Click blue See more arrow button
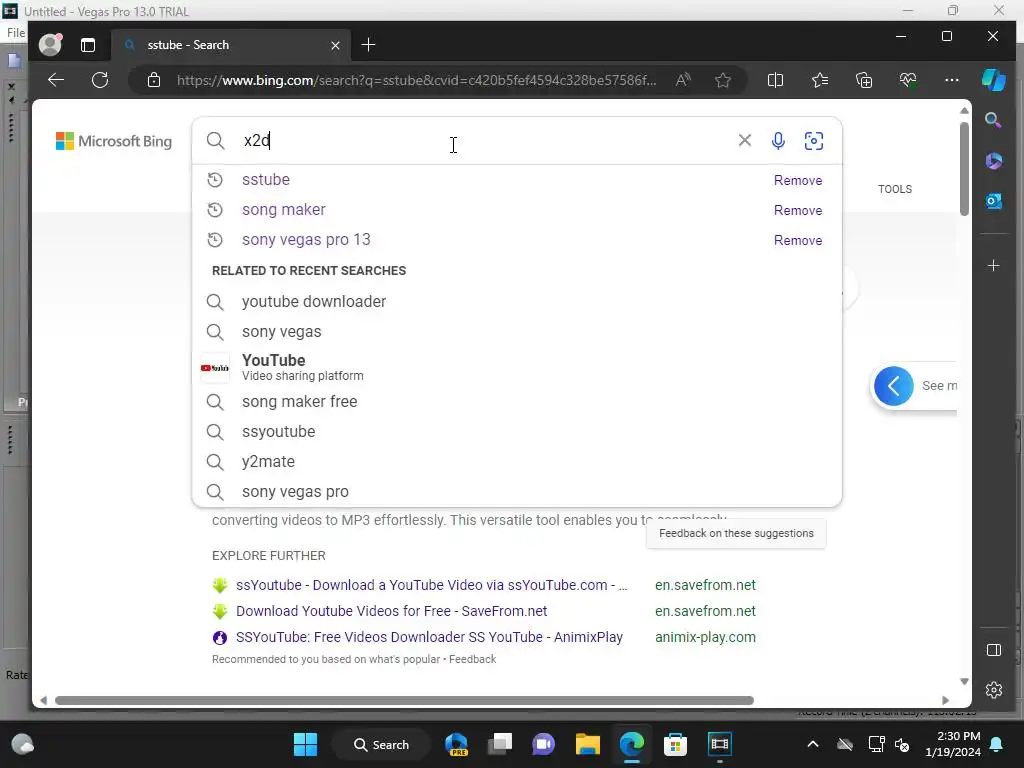Image resolution: width=1024 pixels, height=768 pixels. pyautogui.click(x=893, y=386)
